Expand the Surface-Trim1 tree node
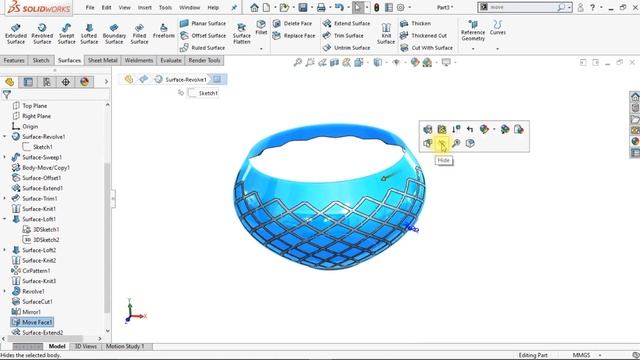Viewport: 640px width, 360px height. tap(5, 198)
